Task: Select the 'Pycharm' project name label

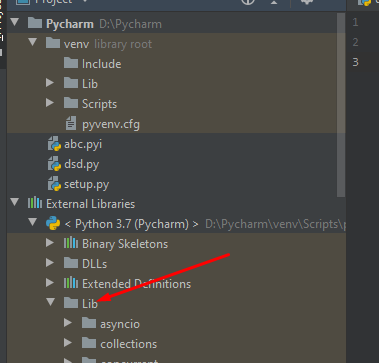Action: point(70,24)
